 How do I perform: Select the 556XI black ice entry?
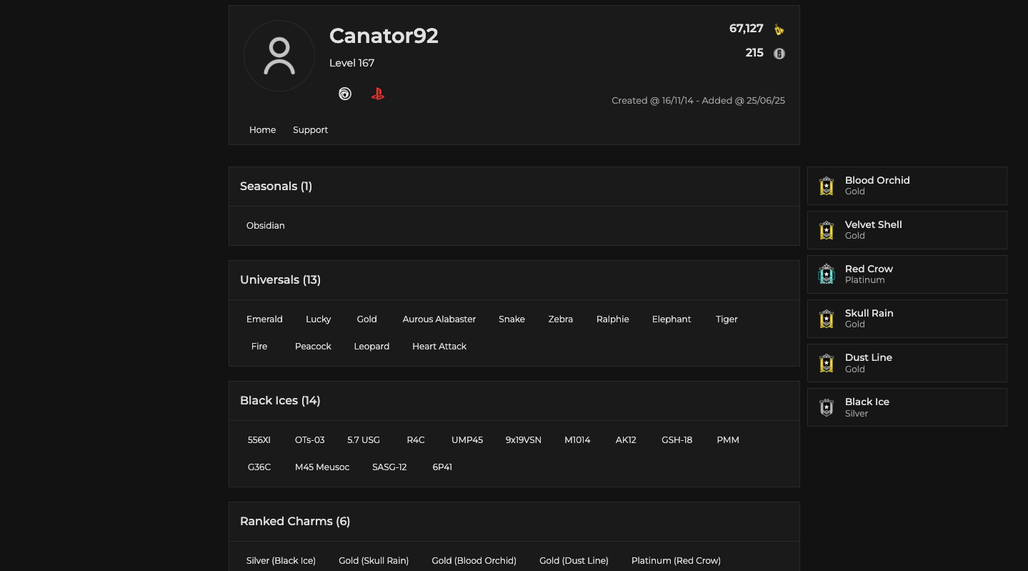pos(259,440)
